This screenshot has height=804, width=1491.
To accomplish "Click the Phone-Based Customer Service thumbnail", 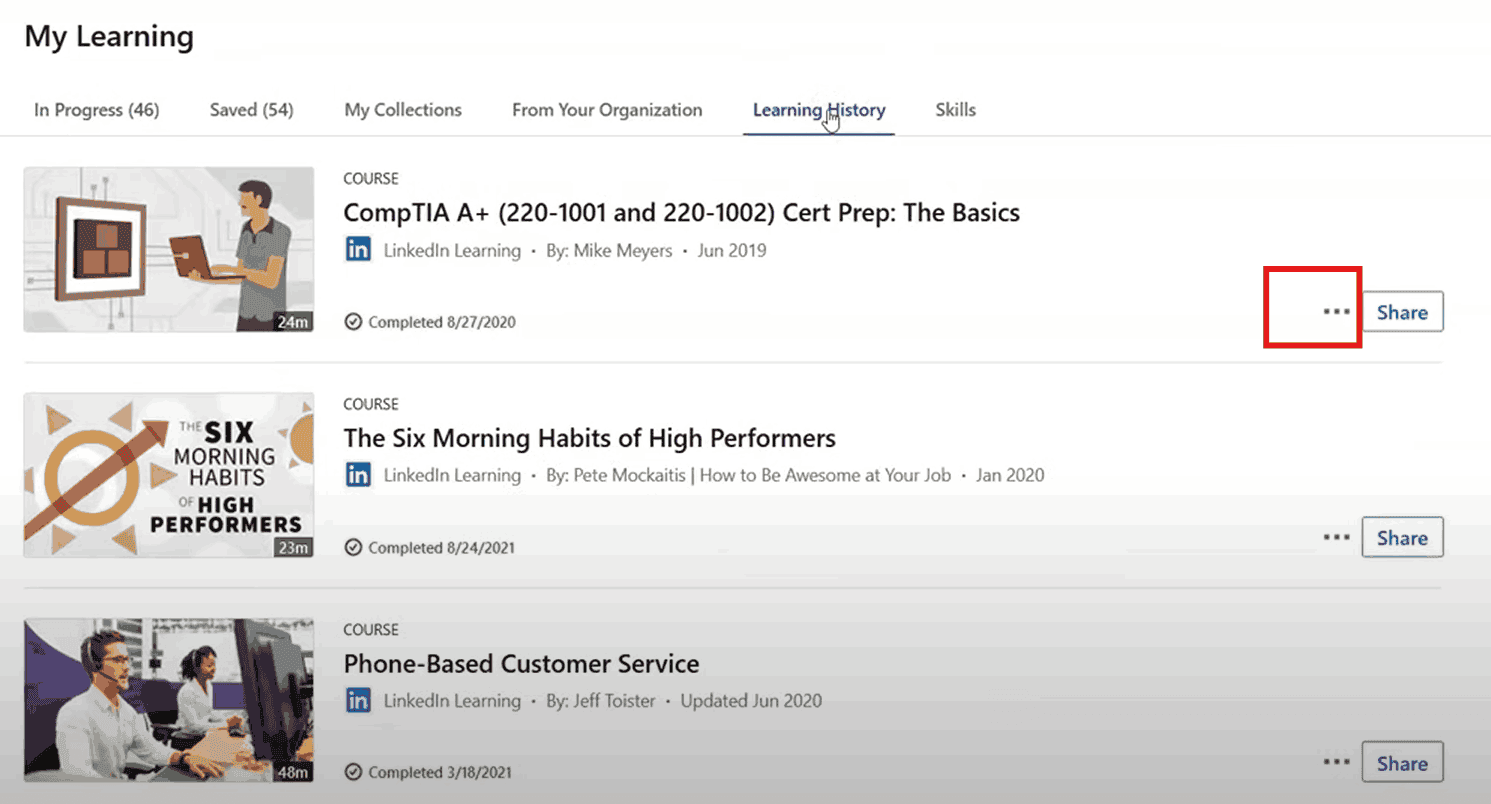I will tap(169, 700).
